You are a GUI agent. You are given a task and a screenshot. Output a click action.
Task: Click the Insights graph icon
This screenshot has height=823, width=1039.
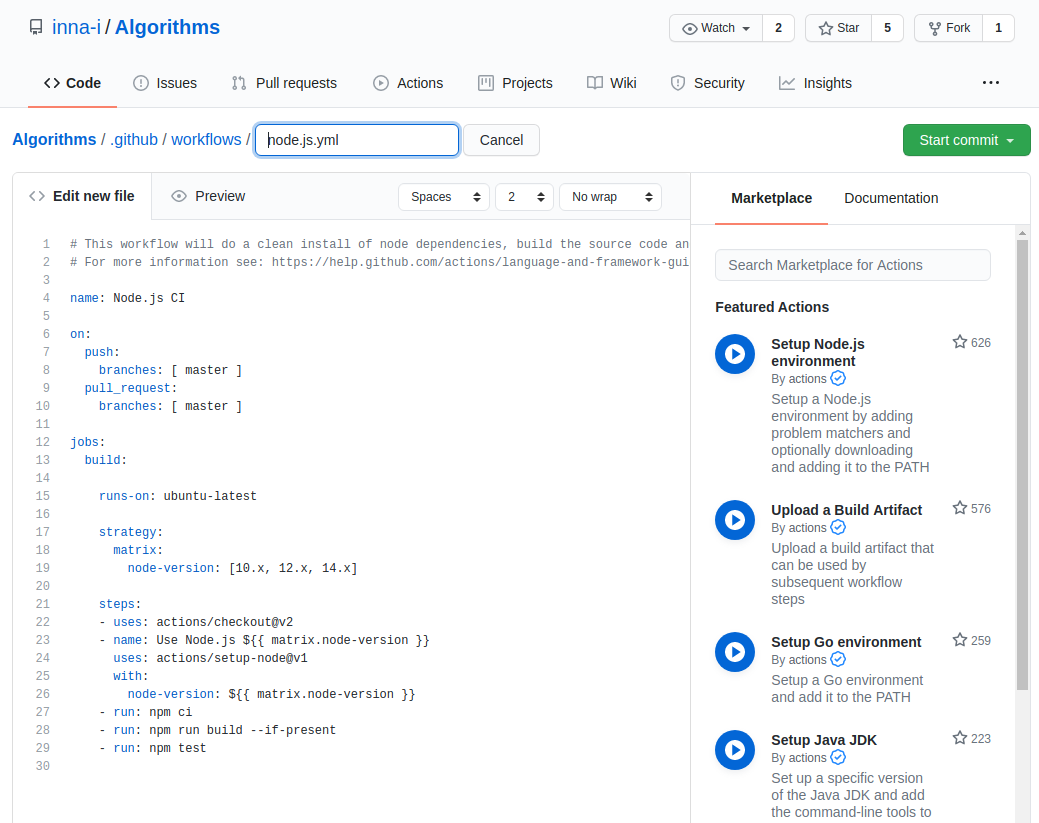coord(787,83)
